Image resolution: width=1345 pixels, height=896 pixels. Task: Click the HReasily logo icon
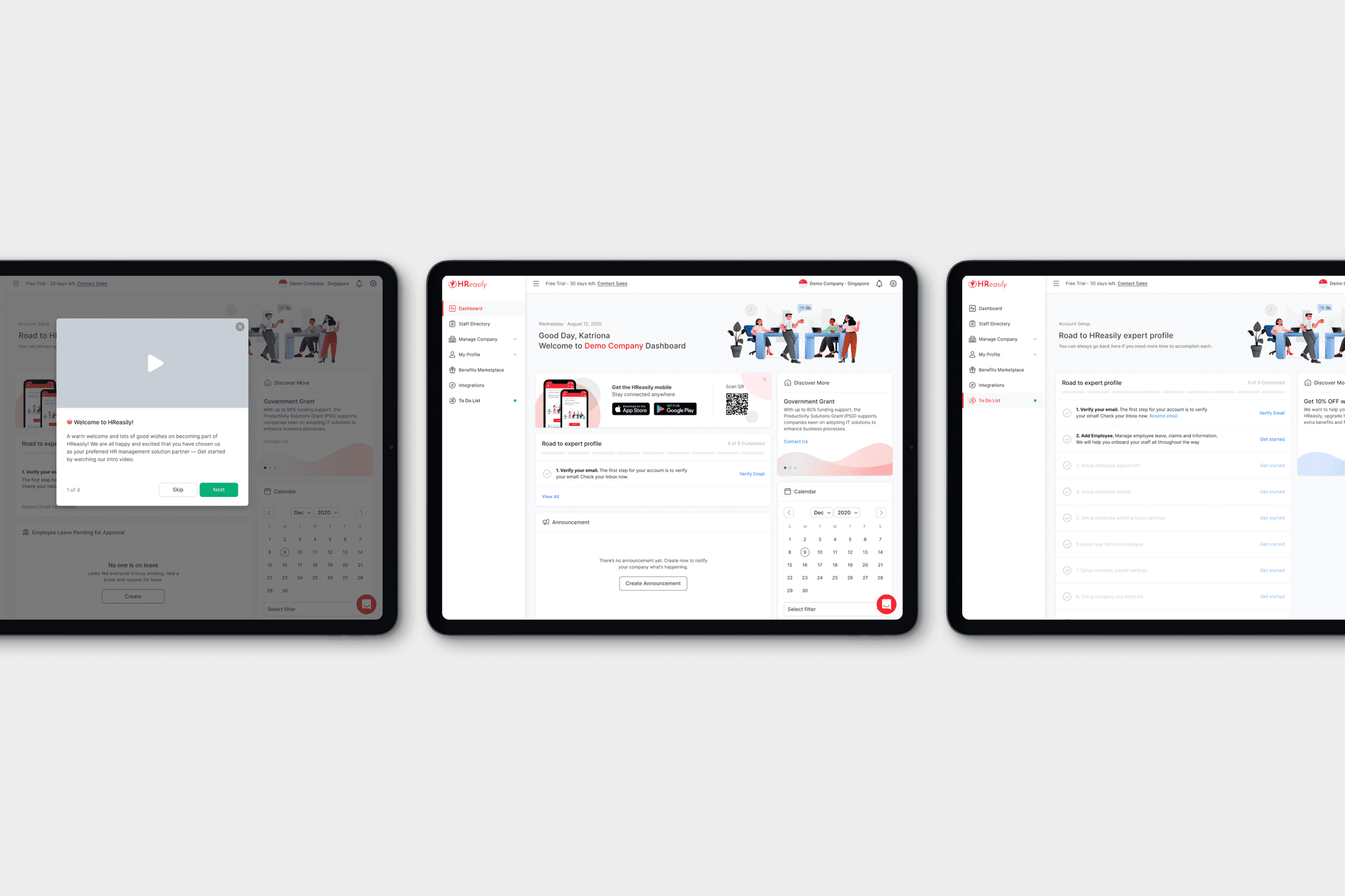pos(455,283)
